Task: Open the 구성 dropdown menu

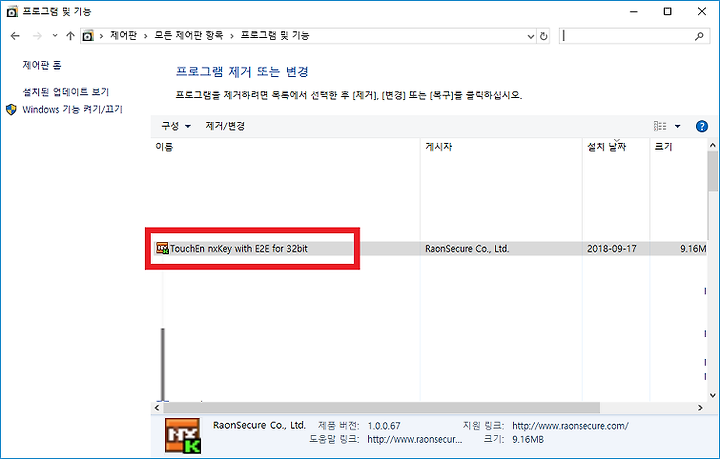Action: [x=176, y=126]
